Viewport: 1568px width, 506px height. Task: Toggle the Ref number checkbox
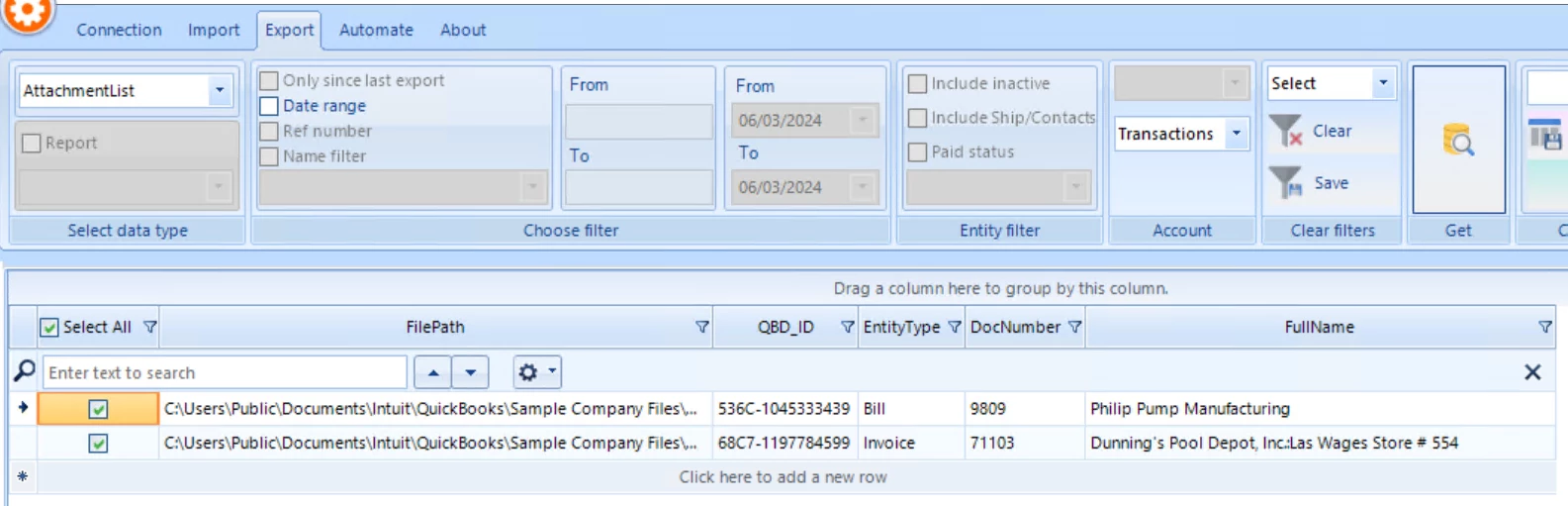(268, 131)
